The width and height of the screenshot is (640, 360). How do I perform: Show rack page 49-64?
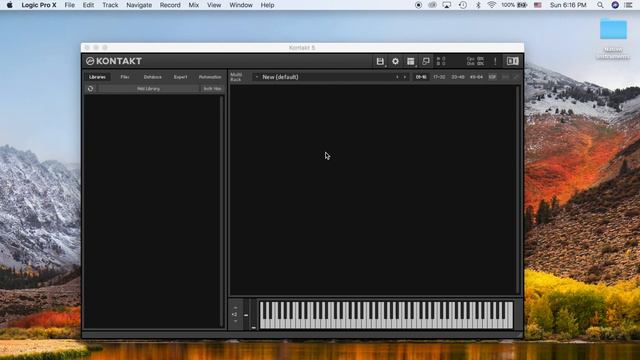point(476,77)
